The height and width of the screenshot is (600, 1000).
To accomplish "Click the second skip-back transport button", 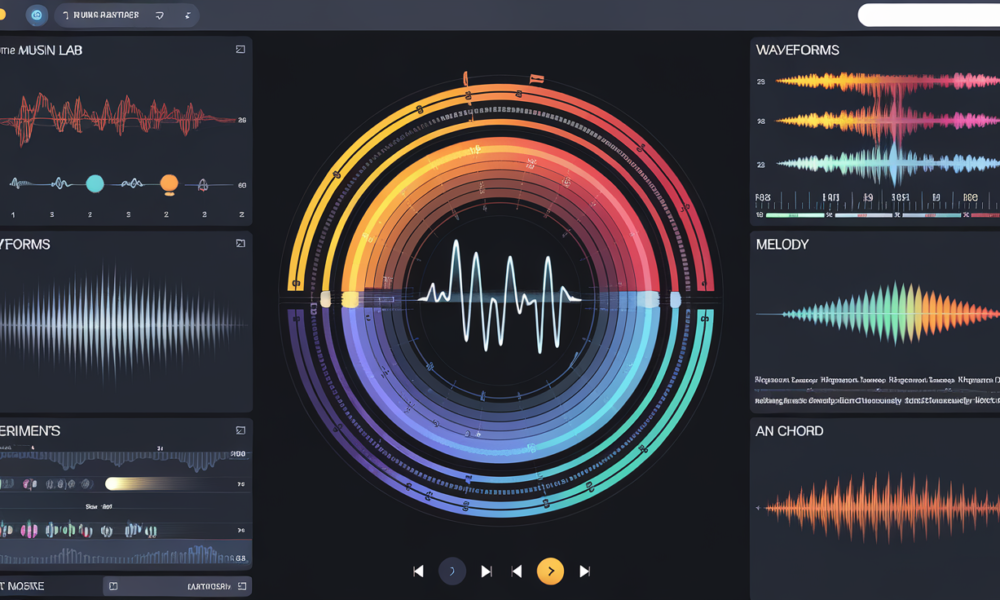I will tap(517, 571).
